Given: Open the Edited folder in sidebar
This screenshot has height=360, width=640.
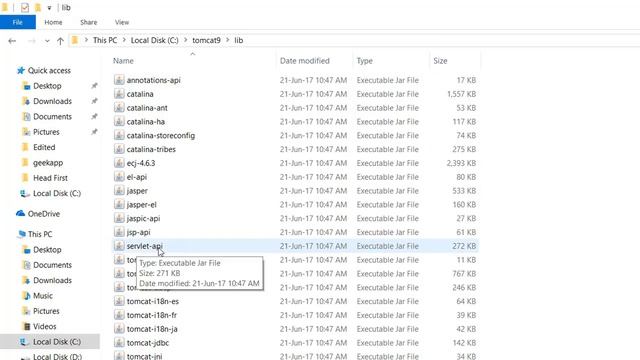Looking at the screenshot, I should tap(44, 147).
